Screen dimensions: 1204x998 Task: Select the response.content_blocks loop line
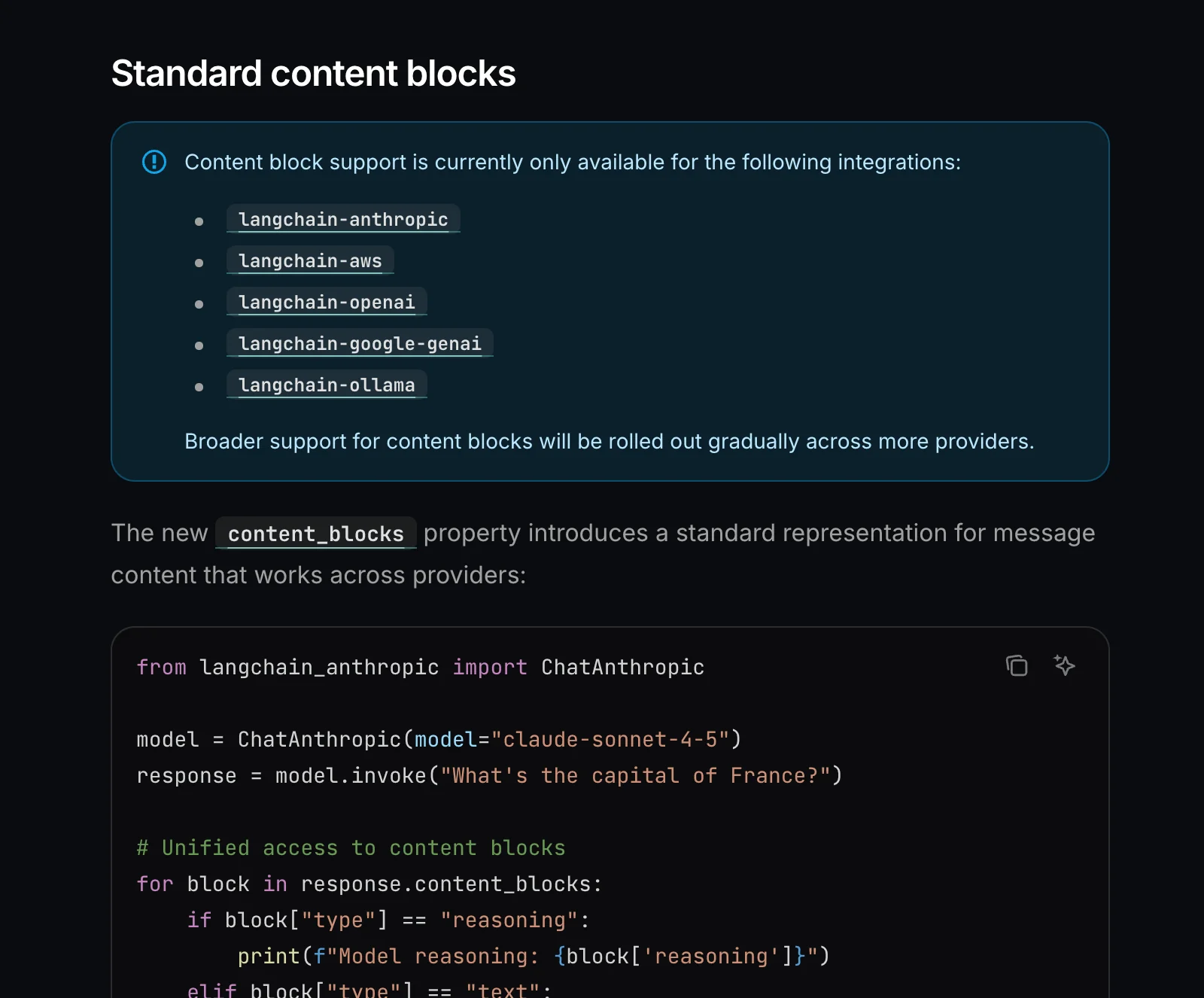tap(368, 884)
